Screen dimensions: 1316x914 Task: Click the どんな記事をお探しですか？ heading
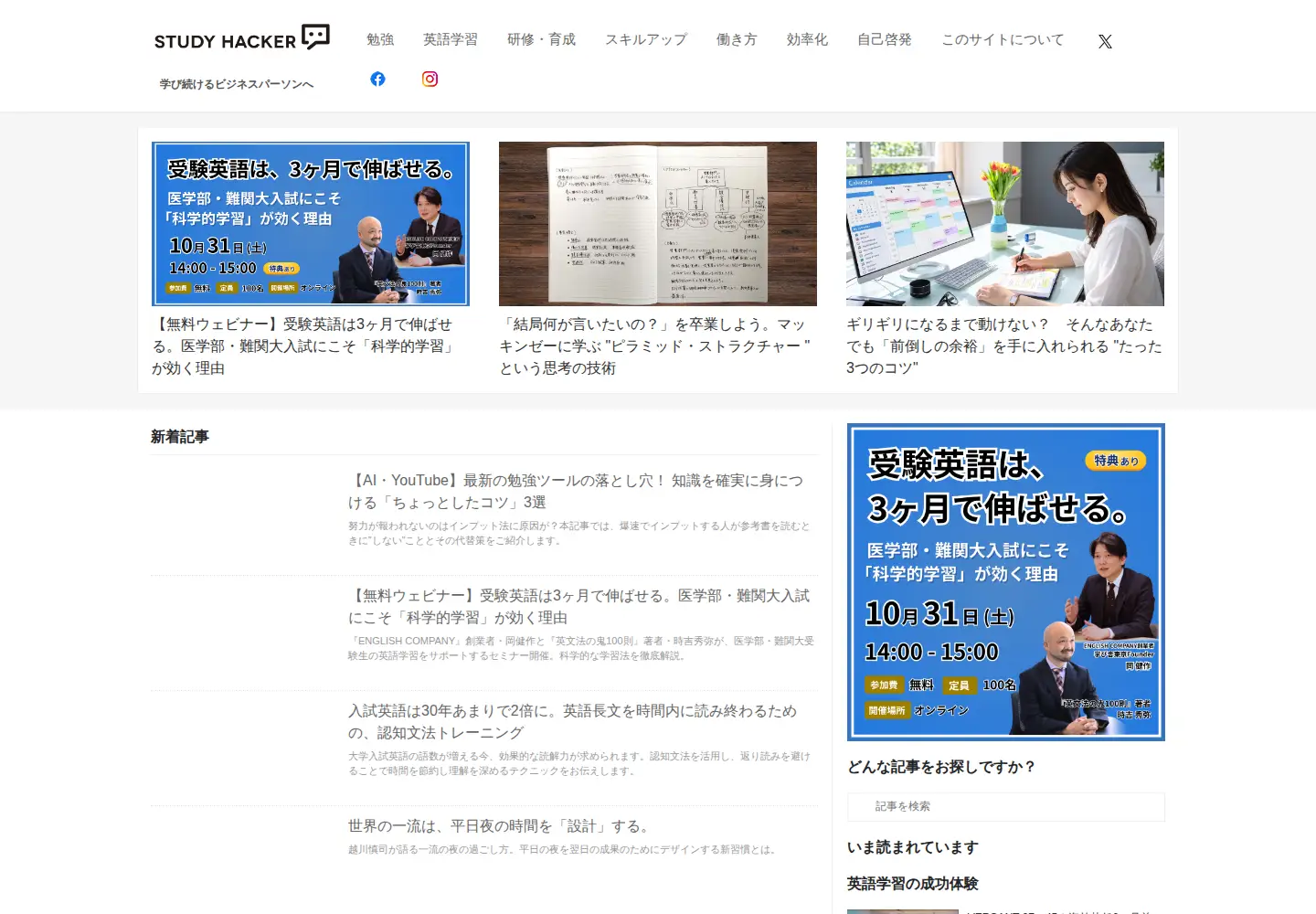[941, 766]
